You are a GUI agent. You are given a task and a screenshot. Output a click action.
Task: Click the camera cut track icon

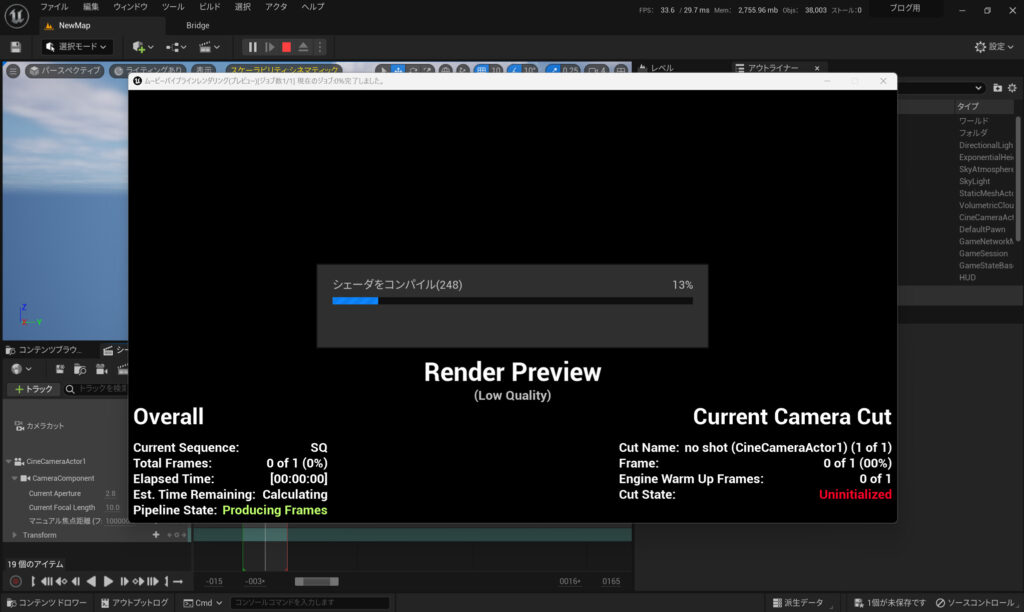click(x=17, y=426)
